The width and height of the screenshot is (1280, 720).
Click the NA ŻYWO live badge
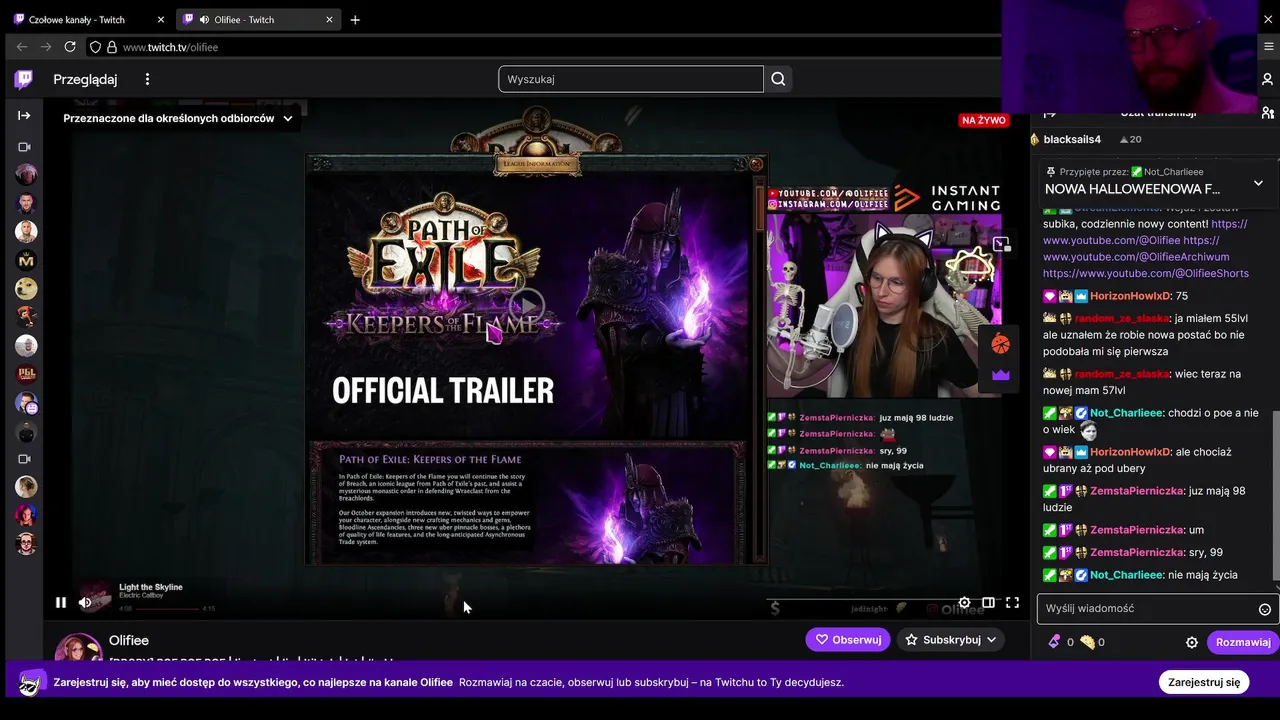[x=983, y=120]
